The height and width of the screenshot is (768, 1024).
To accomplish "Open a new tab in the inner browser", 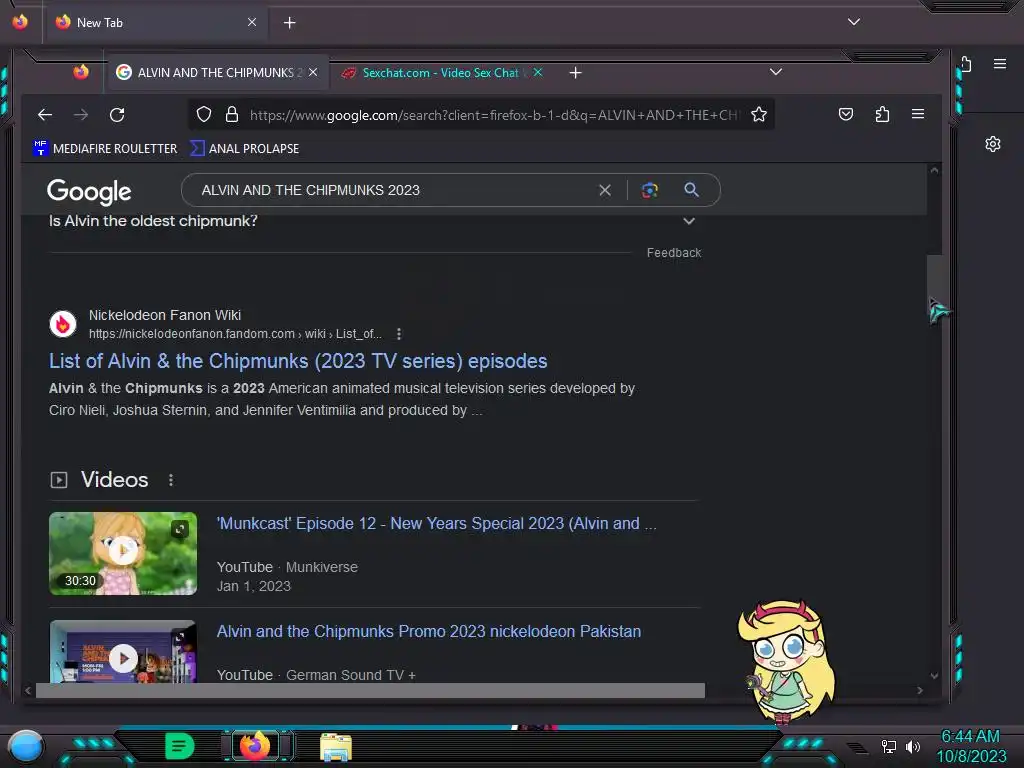I will pos(575,73).
